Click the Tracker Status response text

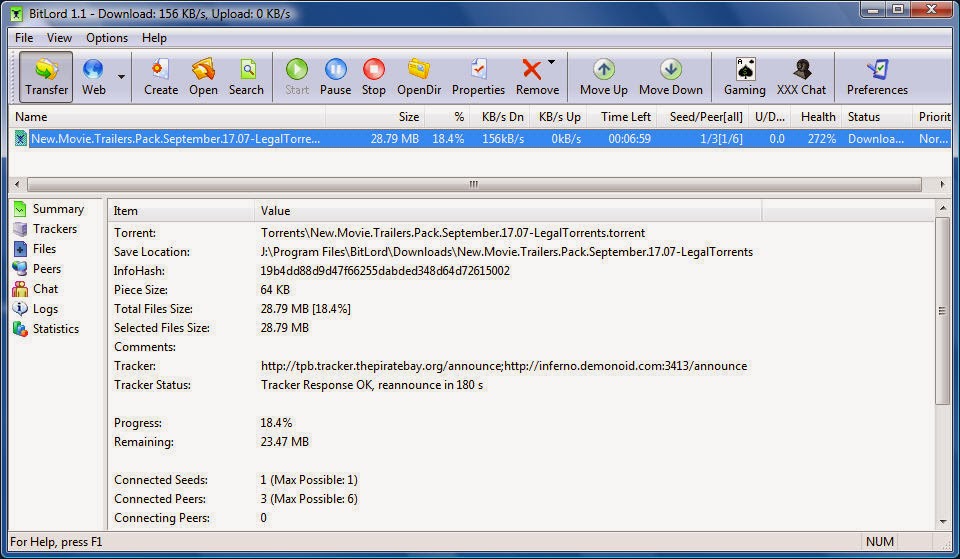point(372,385)
